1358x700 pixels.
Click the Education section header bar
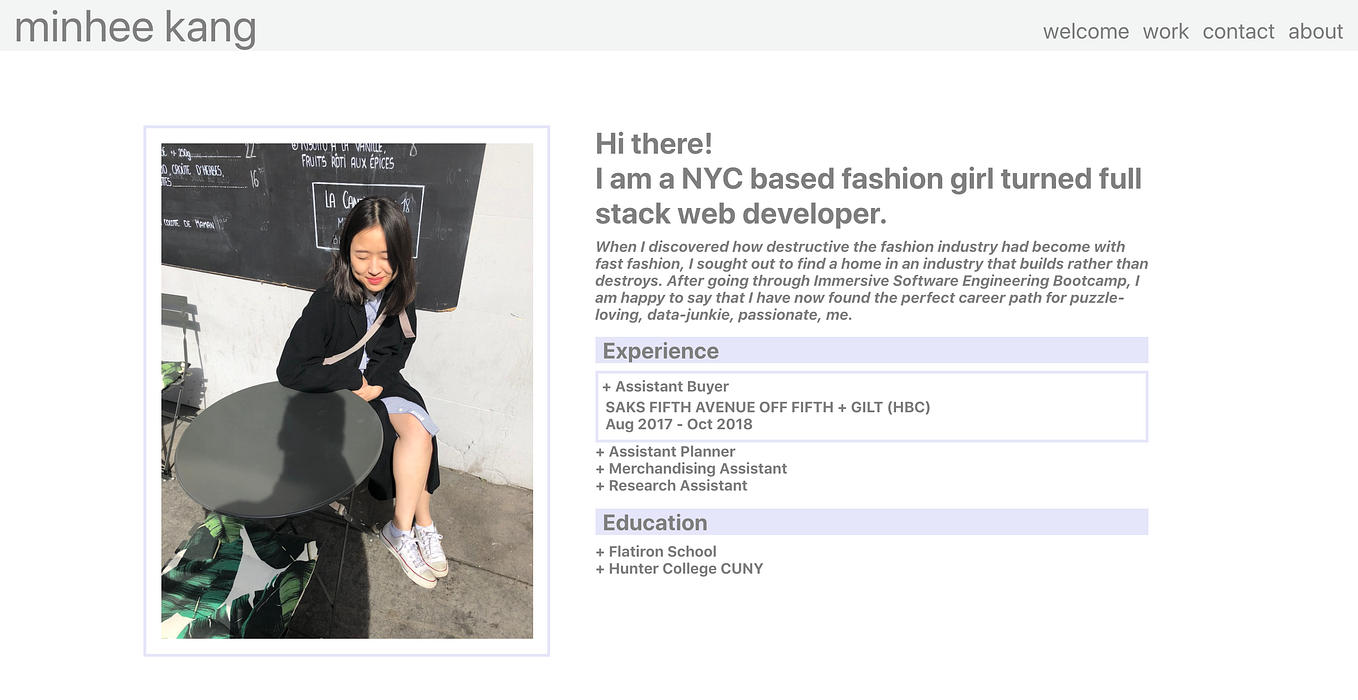point(871,522)
